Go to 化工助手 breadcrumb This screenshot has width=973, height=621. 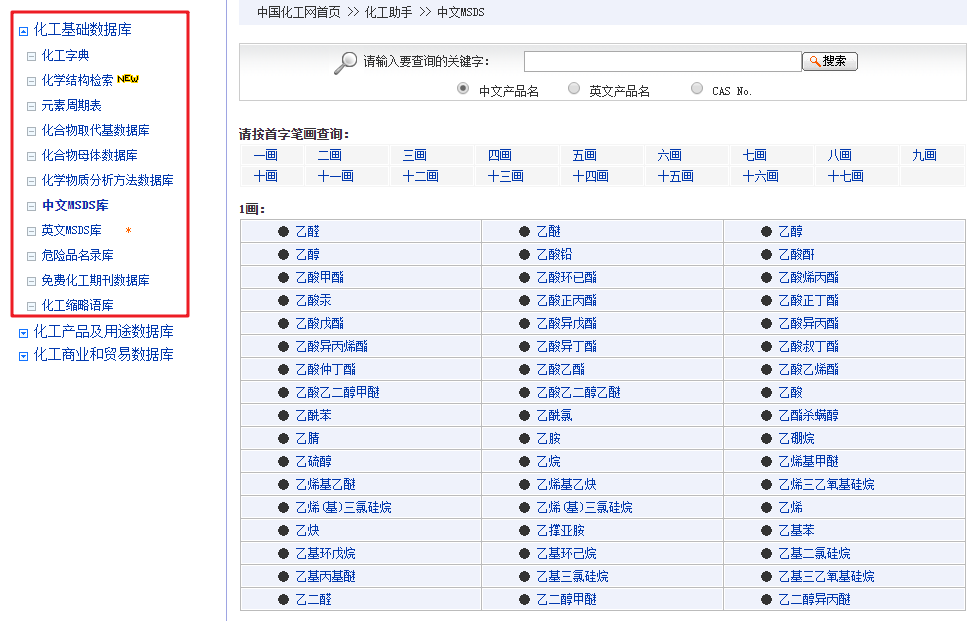click(x=388, y=12)
